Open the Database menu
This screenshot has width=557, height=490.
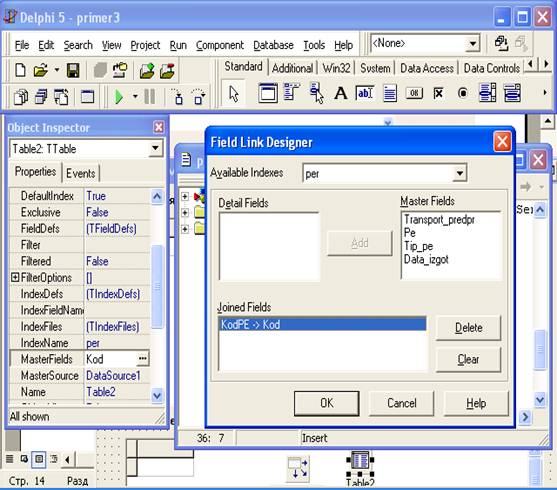point(273,45)
